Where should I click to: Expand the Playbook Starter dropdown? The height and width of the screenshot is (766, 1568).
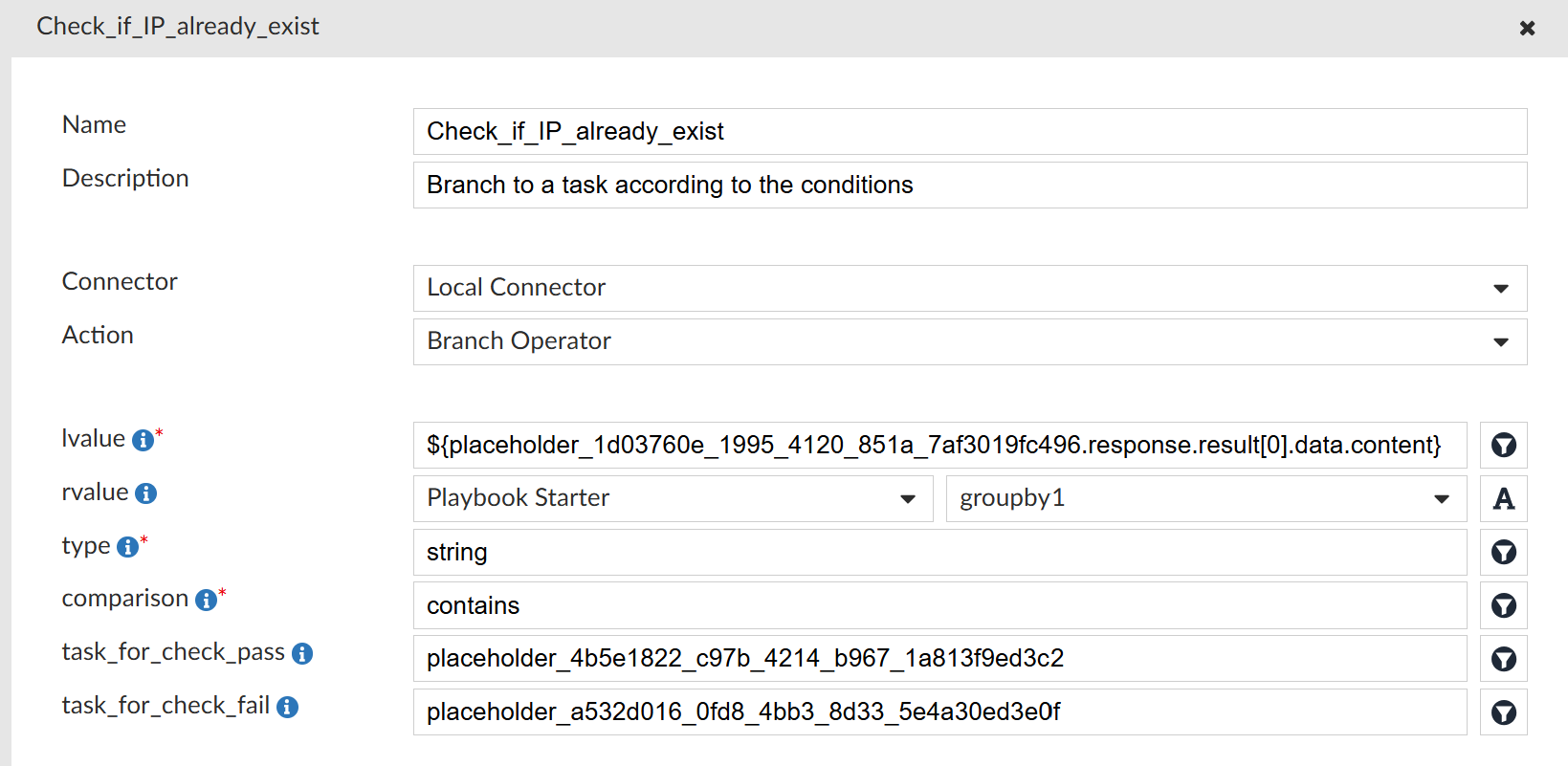click(673, 499)
